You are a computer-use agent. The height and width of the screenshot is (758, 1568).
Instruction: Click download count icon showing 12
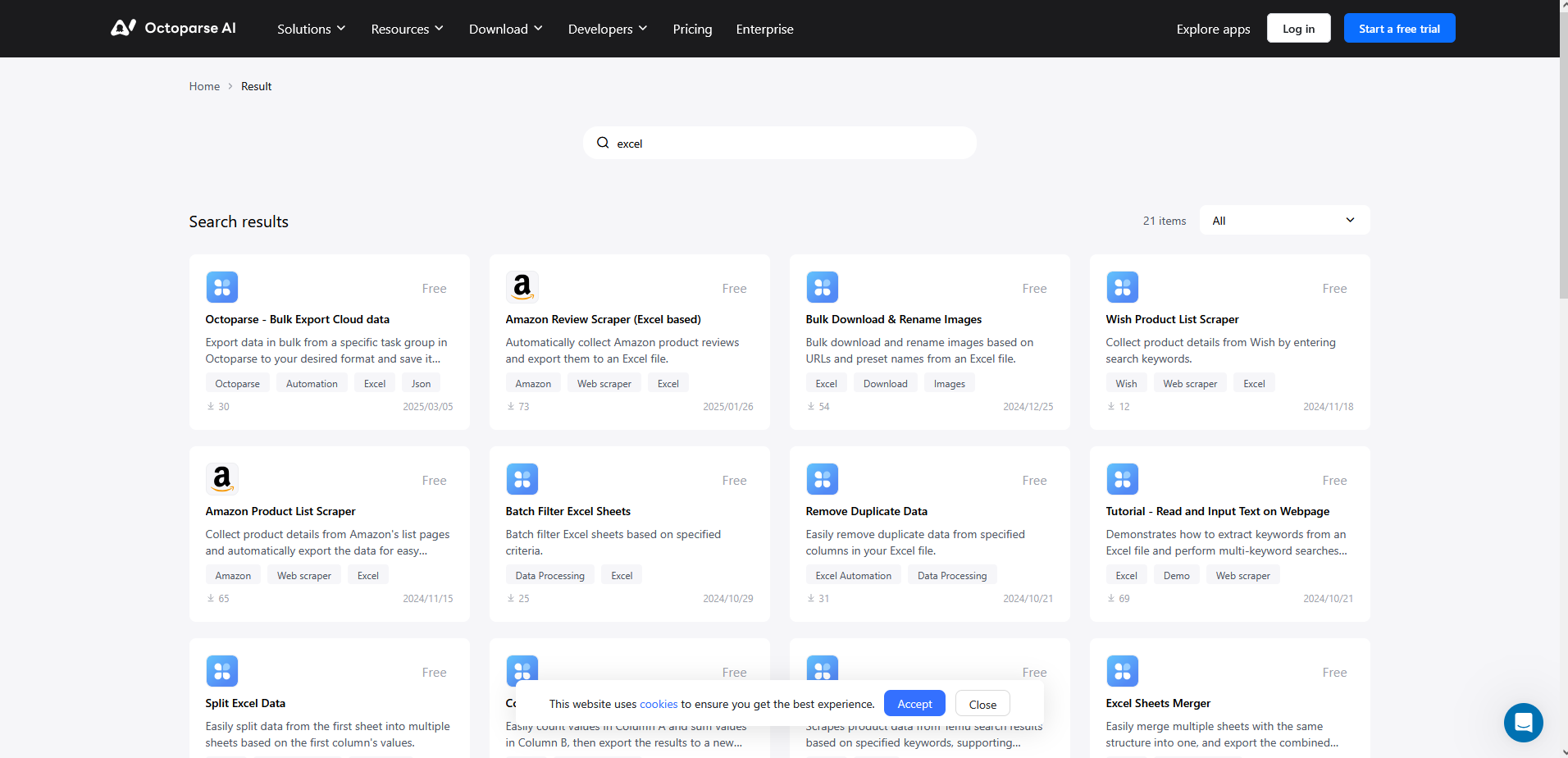1111,406
